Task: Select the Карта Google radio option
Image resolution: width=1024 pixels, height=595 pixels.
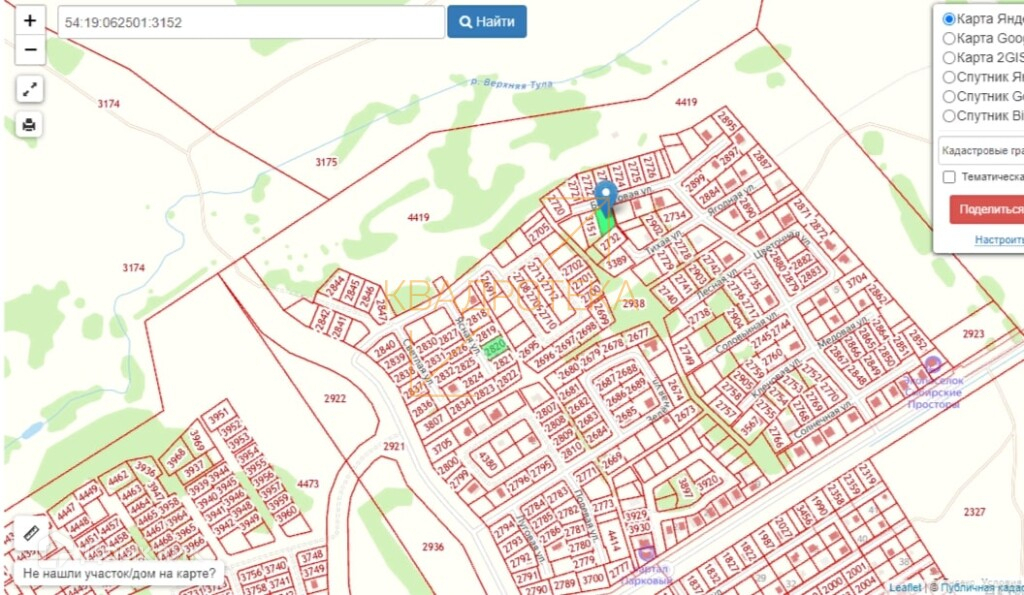Action: (949, 39)
